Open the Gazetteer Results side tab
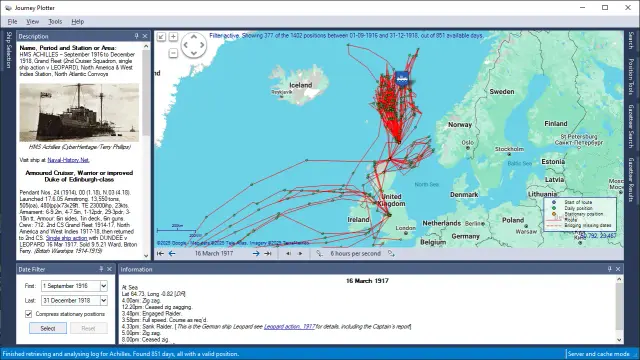The width and height of the screenshot is (640, 360). (631, 180)
